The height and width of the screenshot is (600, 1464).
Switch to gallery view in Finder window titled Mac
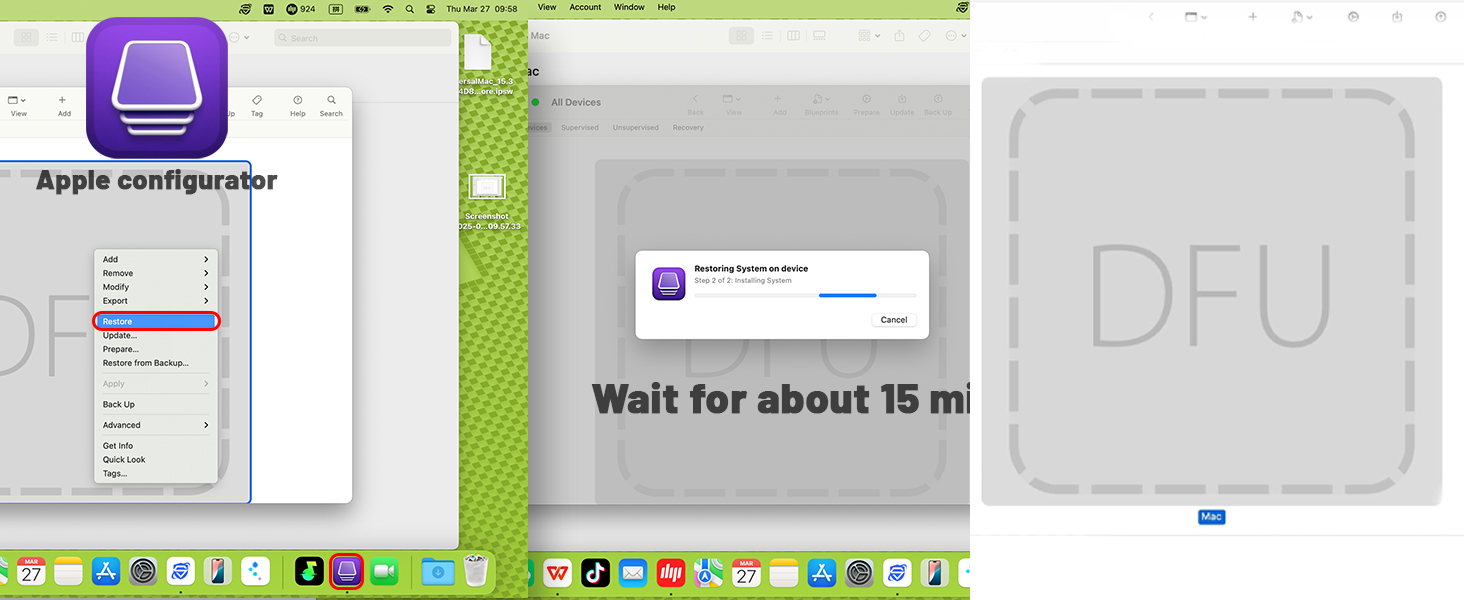click(x=819, y=35)
